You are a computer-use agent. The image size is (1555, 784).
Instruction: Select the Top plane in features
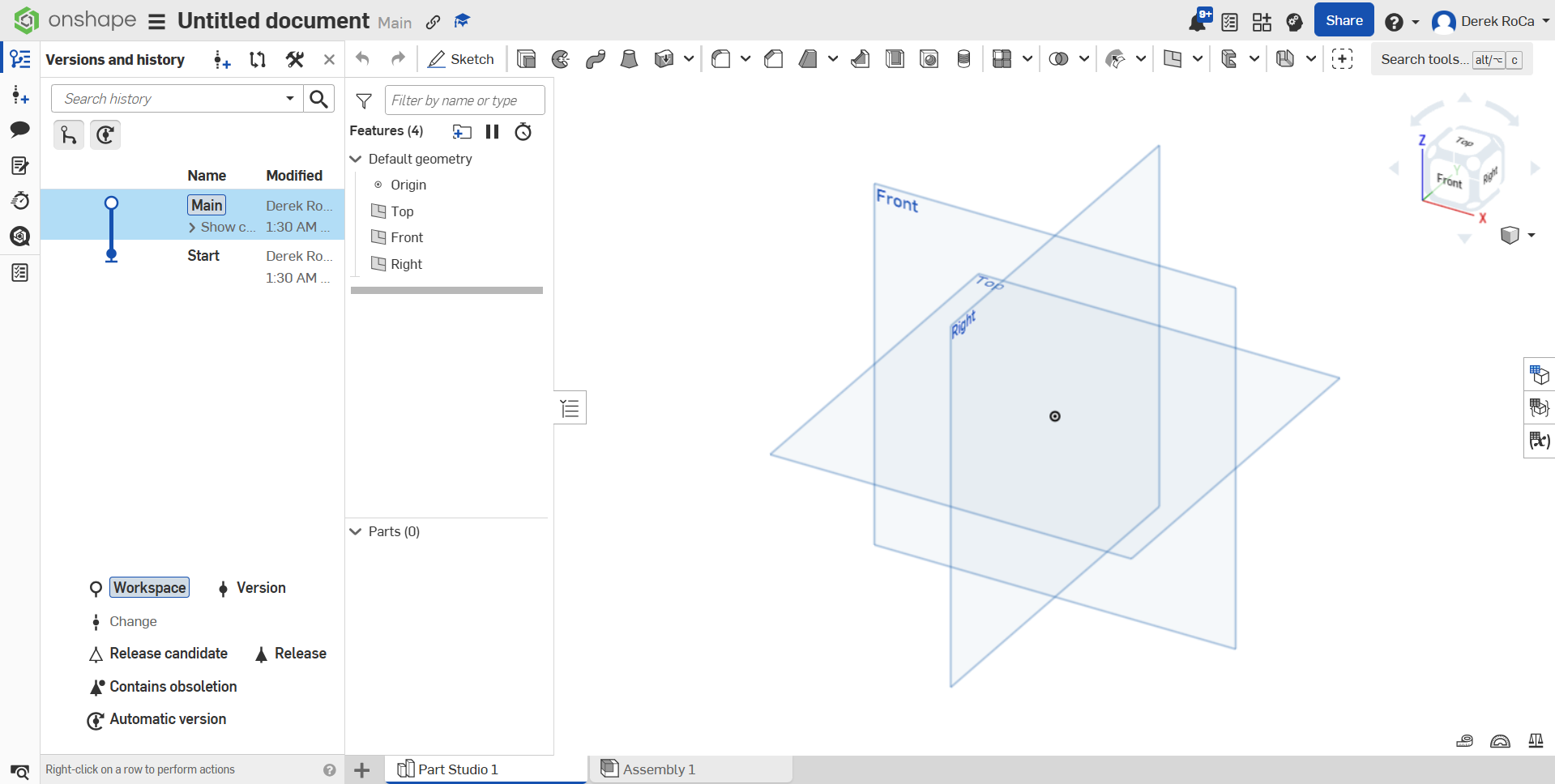pos(402,211)
